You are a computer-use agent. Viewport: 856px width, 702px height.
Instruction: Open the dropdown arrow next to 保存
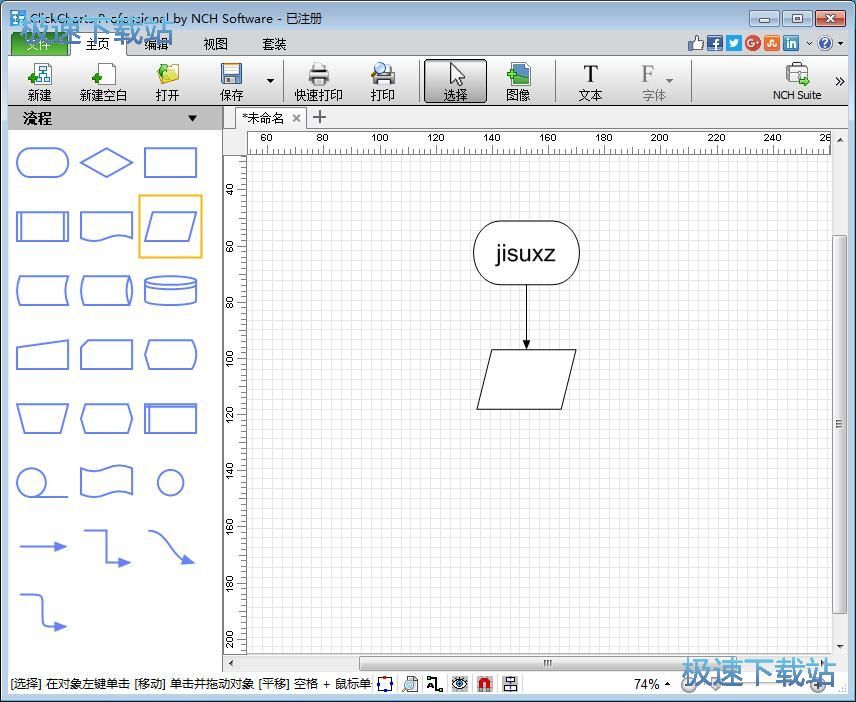point(270,82)
